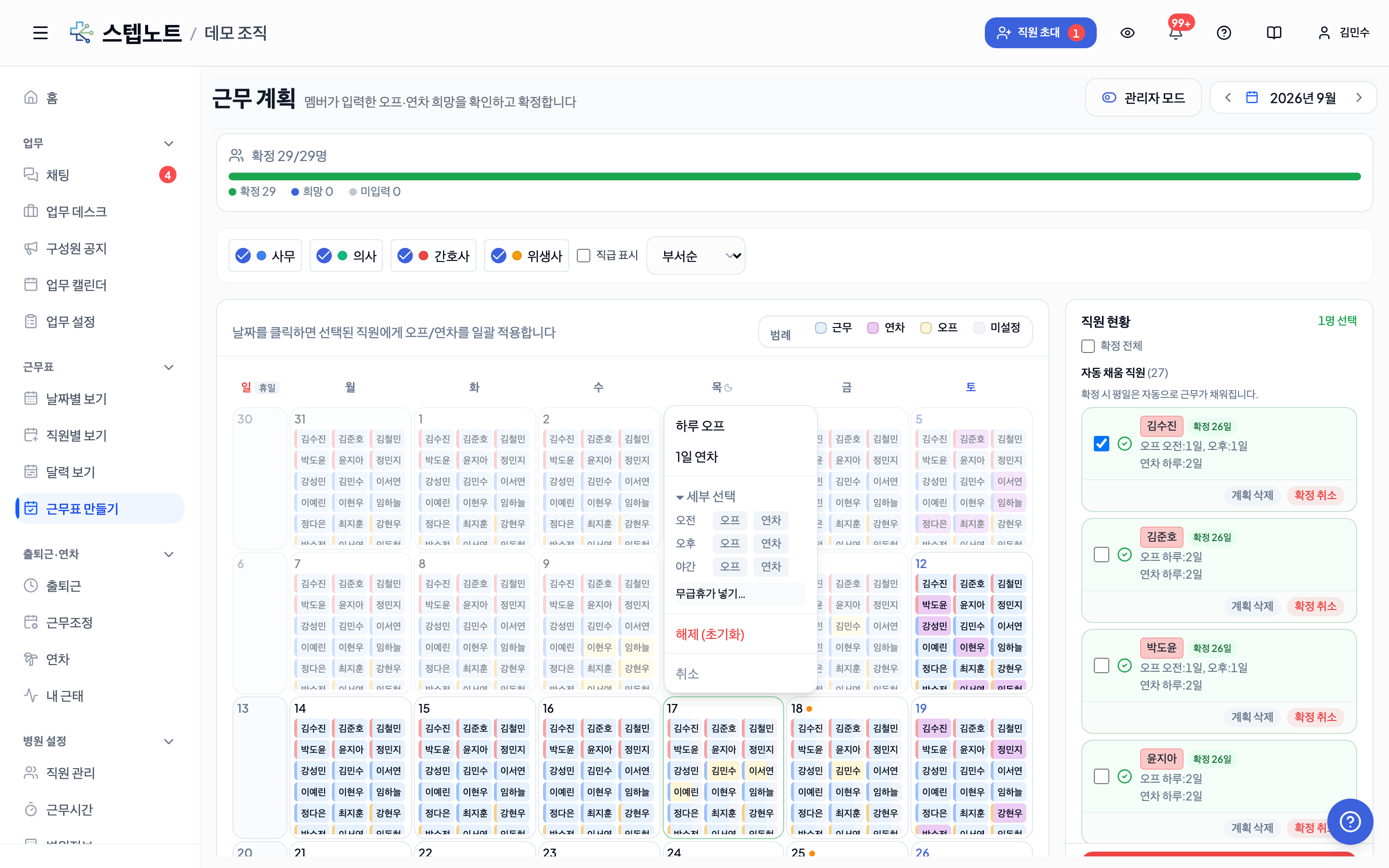This screenshot has width=1389, height=868.
Task: Collapse the 업무 sidebar section
Action: point(169,144)
